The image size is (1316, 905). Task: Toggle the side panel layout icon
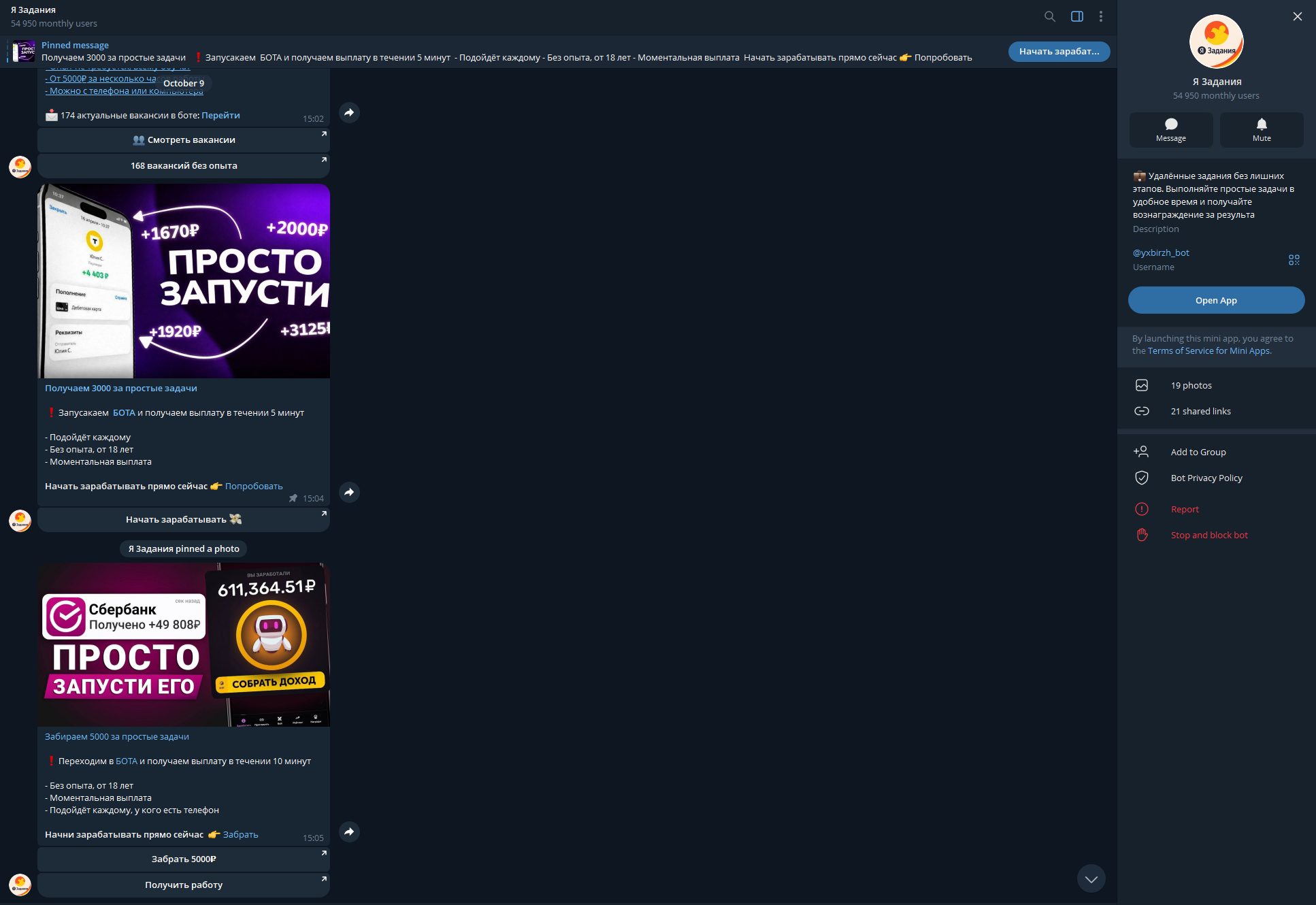point(1077,16)
